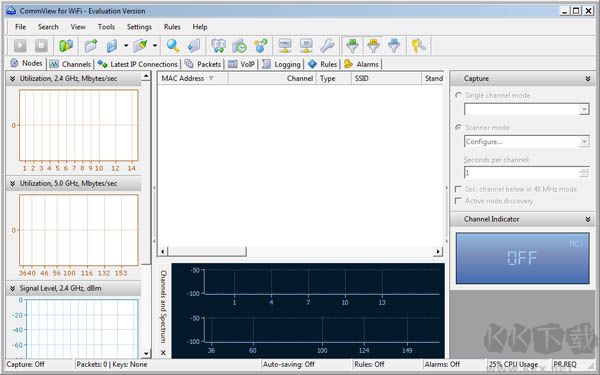Open the Tools menu
Screen dimensions: 600x375
106,27
